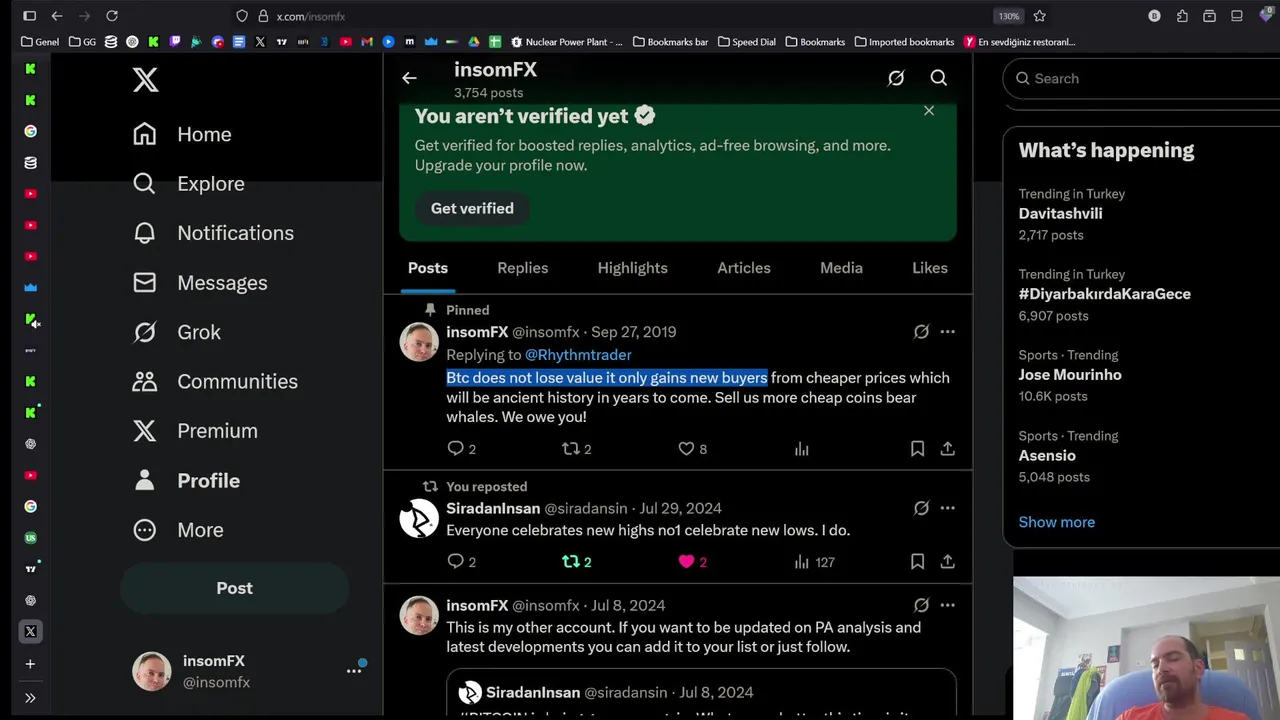View 127 views analytics on SiradanInsan post
This screenshot has height=720, width=1280.
click(x=814, y=562)
